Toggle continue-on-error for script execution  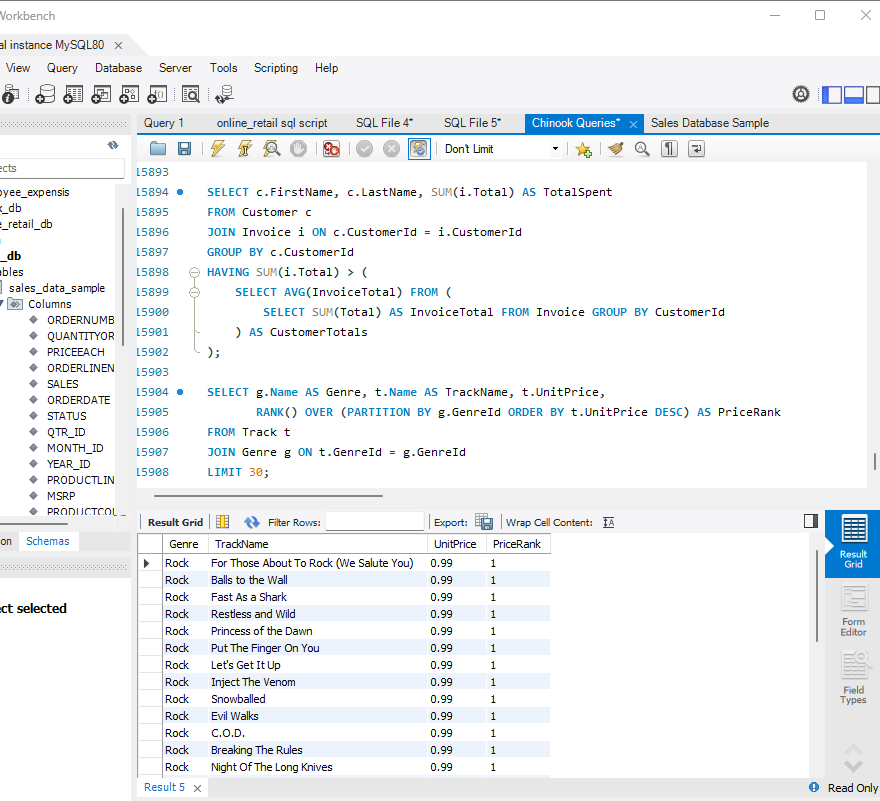point(331,149)
